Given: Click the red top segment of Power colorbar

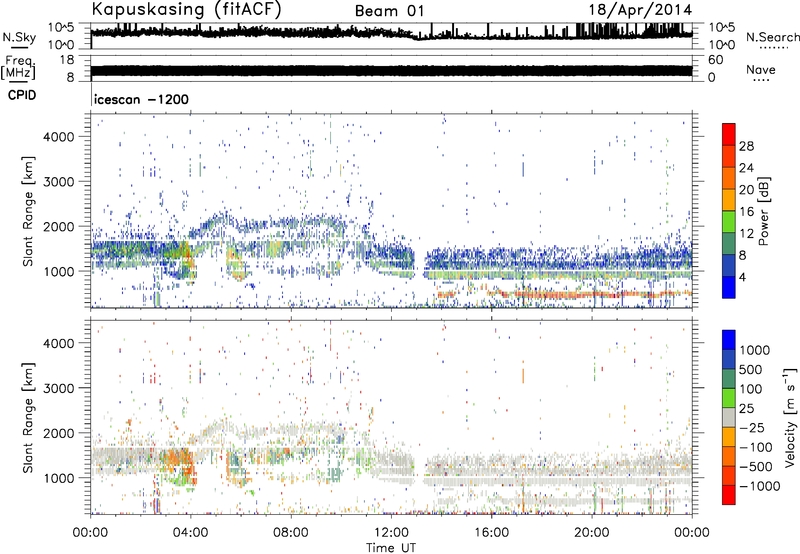Looking at the screenshot, I should tap(729, 134).
